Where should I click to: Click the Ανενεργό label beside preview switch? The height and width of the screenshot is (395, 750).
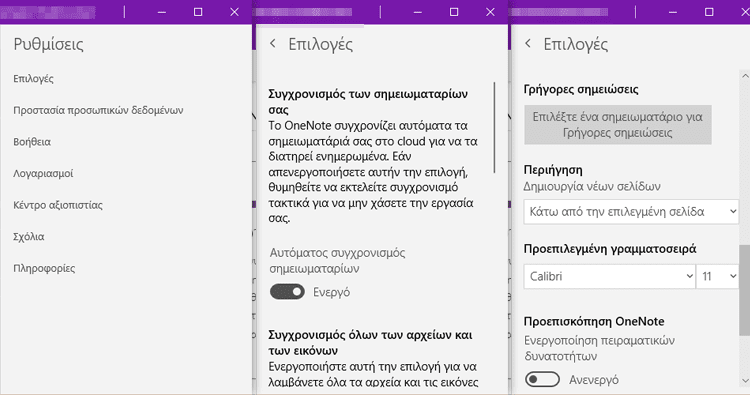(594, 380)
